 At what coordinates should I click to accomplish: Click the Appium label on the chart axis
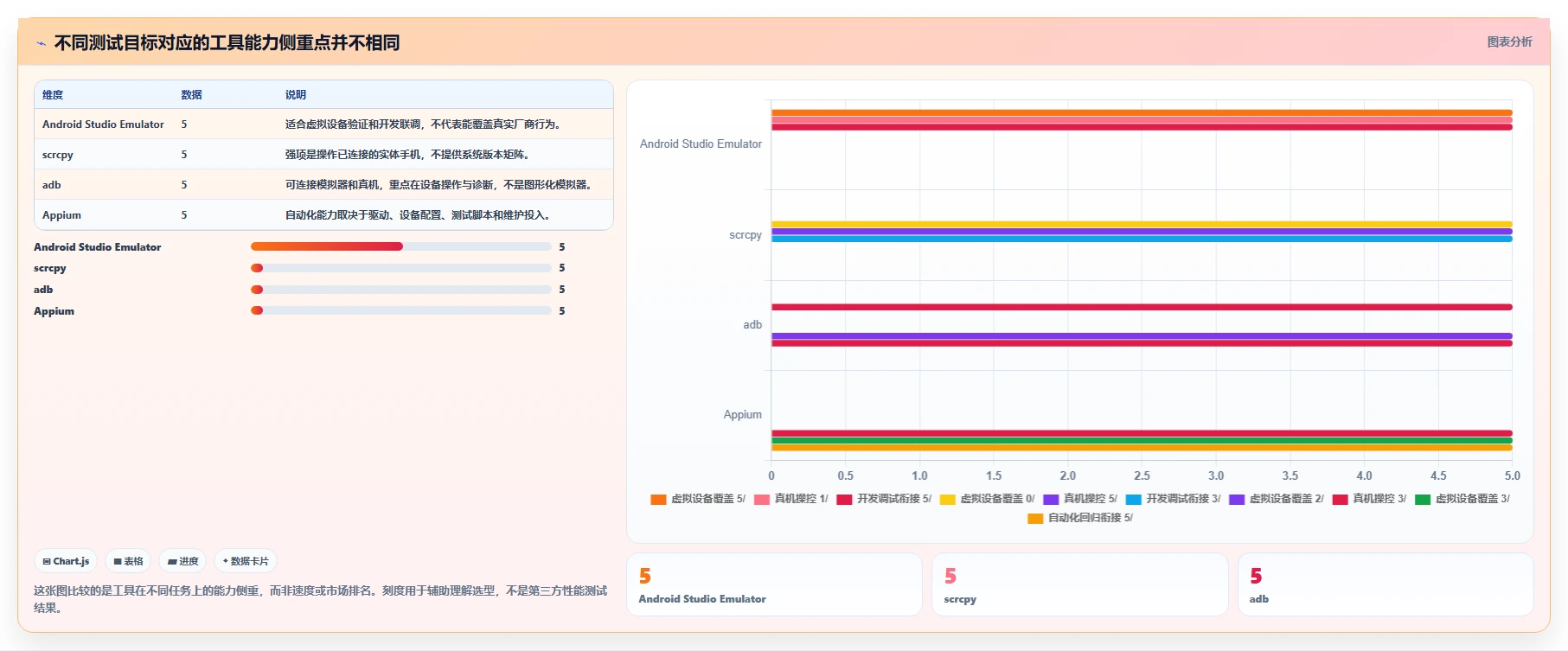[743, 415]
